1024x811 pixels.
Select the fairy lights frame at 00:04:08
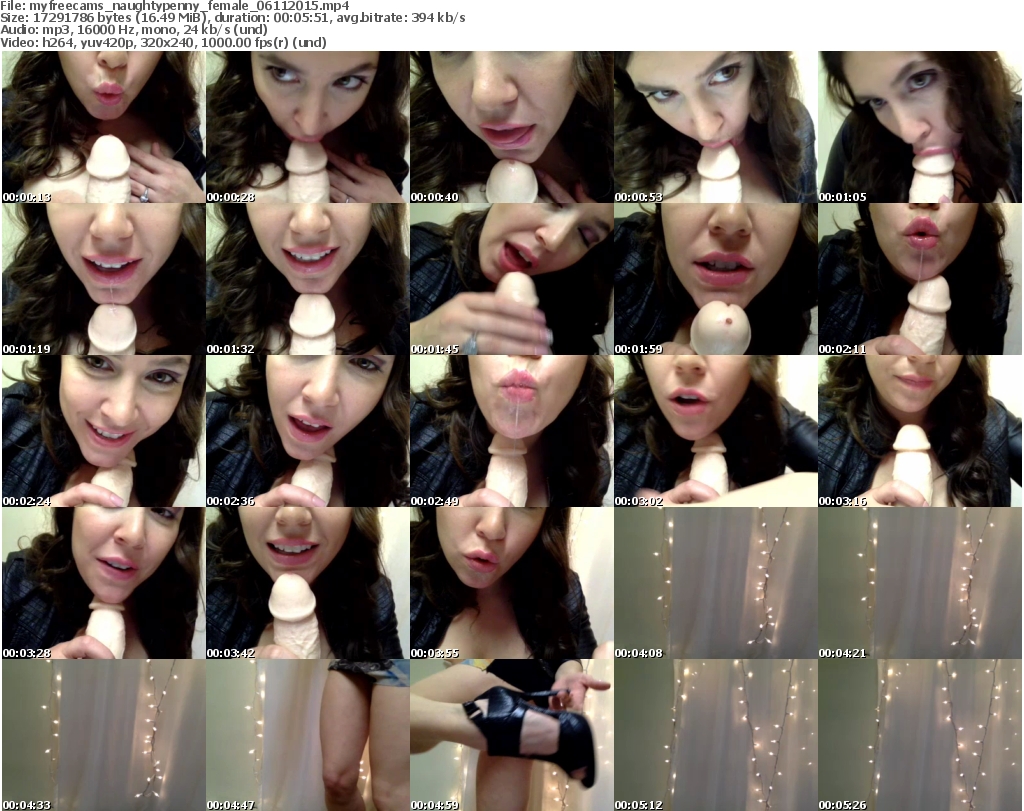[x=716, y=583]
